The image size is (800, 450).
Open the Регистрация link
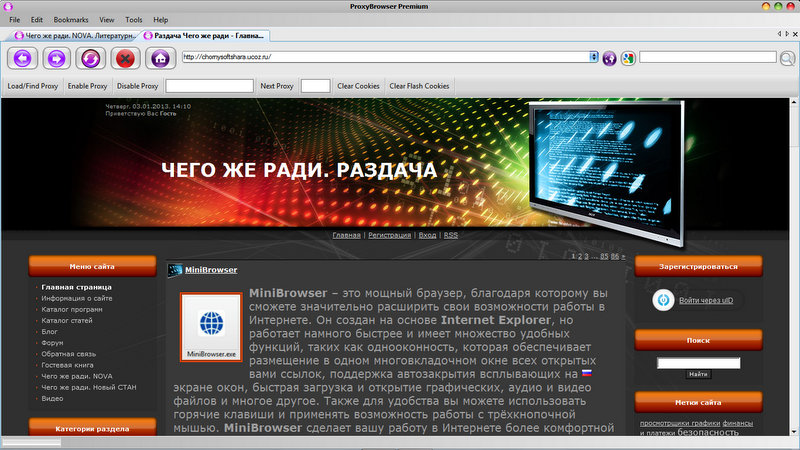(x=389, y=235)
